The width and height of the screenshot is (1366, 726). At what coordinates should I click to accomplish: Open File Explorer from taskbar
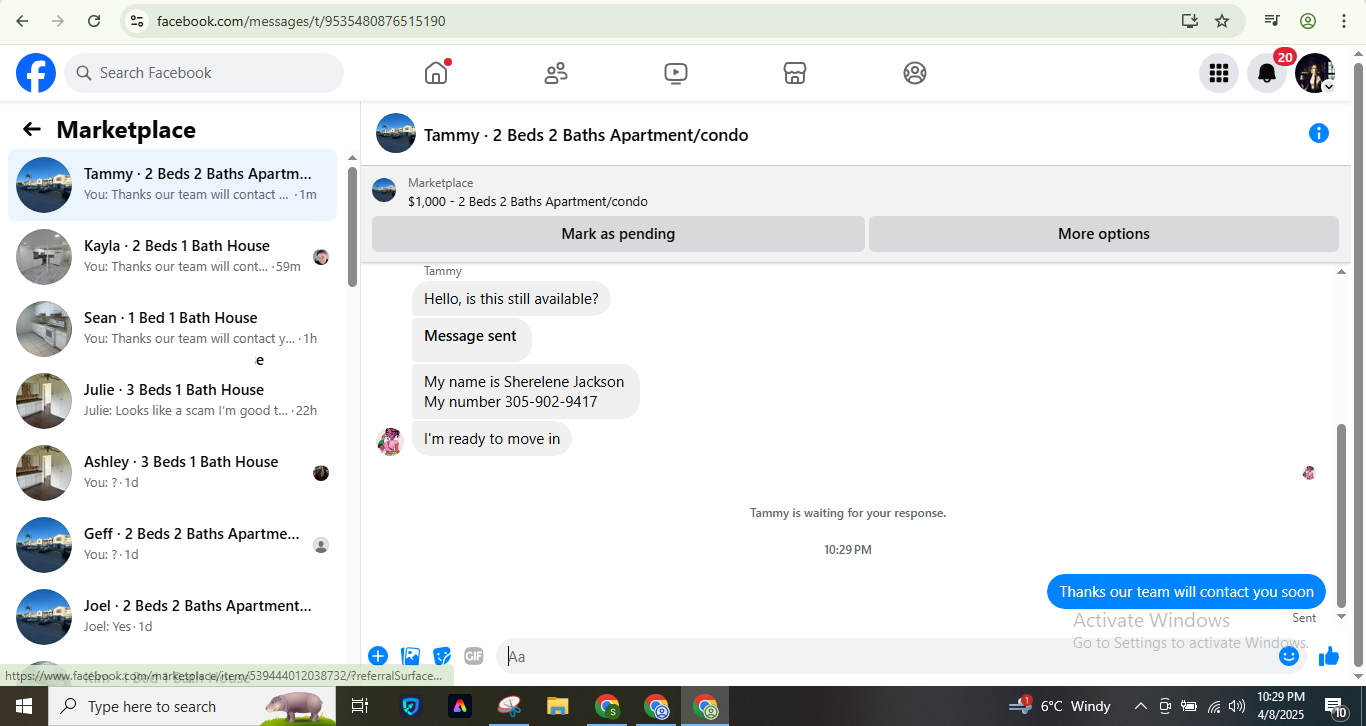point(557,706)
